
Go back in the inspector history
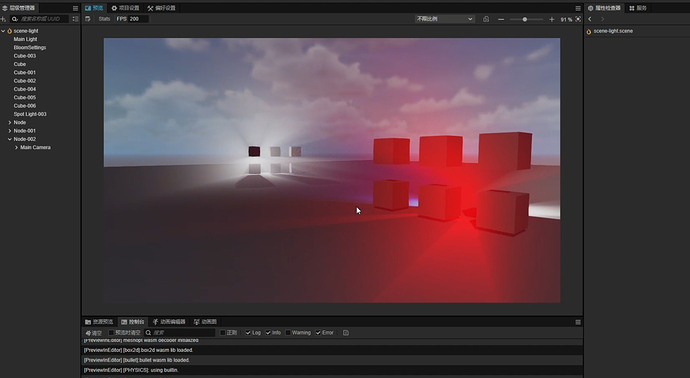coord(590,19)
